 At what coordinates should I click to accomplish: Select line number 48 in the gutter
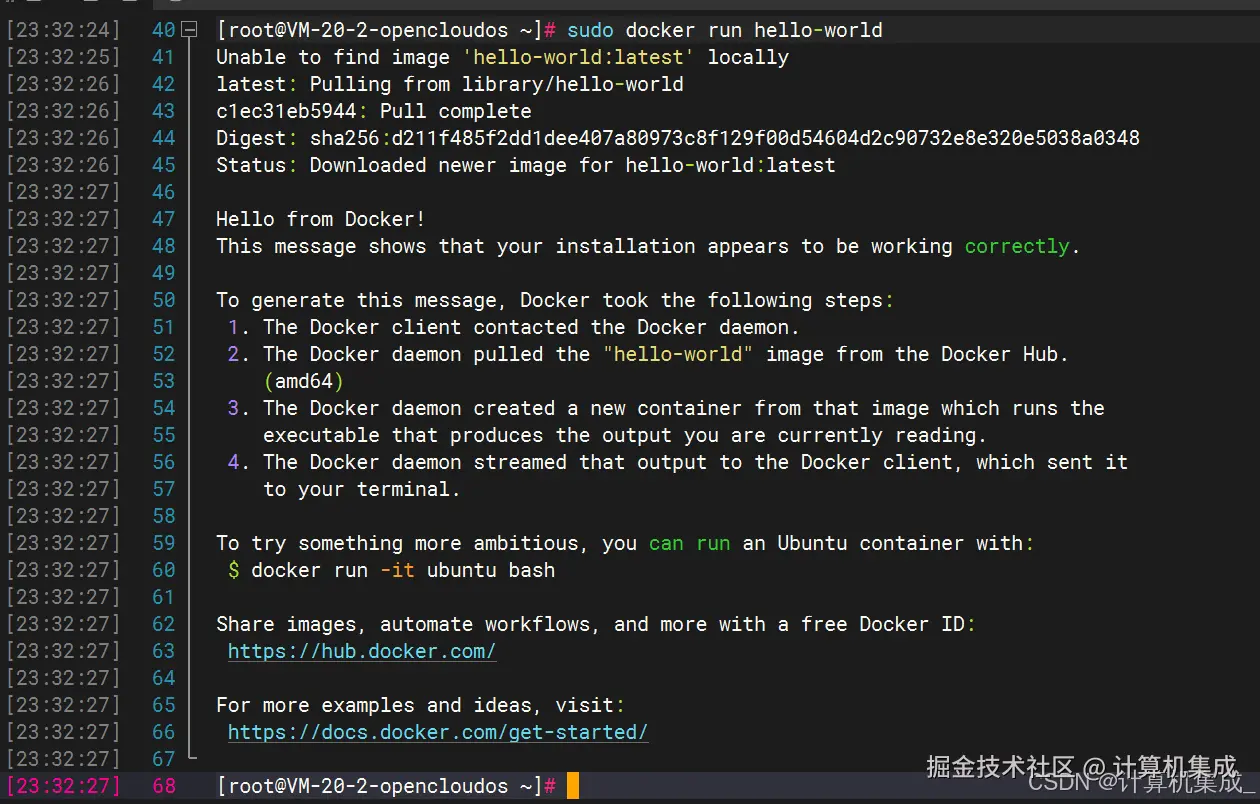(164, 246)
